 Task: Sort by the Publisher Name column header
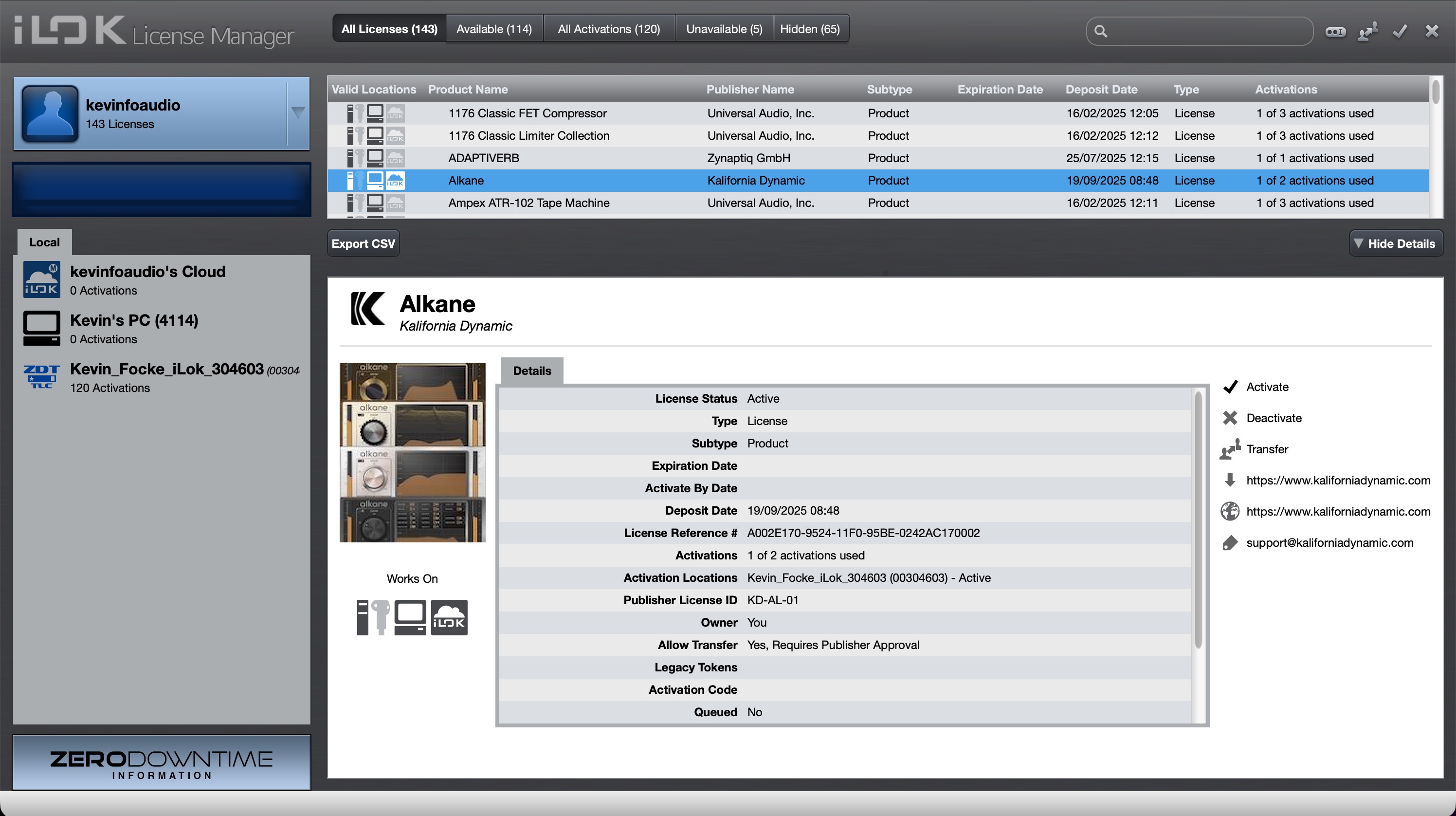[x=750, y=90]
